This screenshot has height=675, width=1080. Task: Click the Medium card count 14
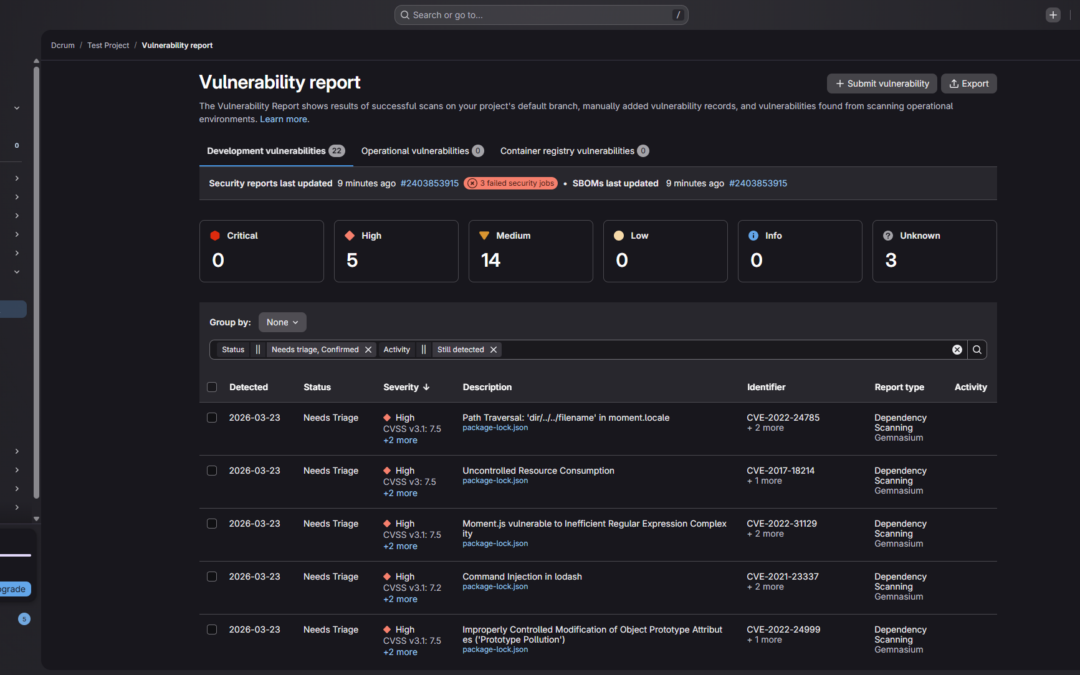[490, 260]
